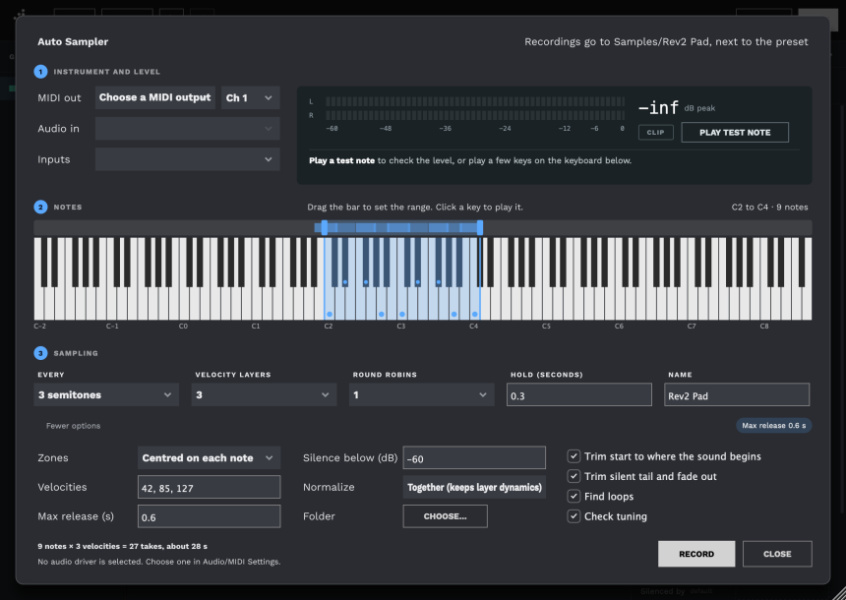
Task: Open the Ch 1 channel dropdown
Action: (x=250, y=98)
